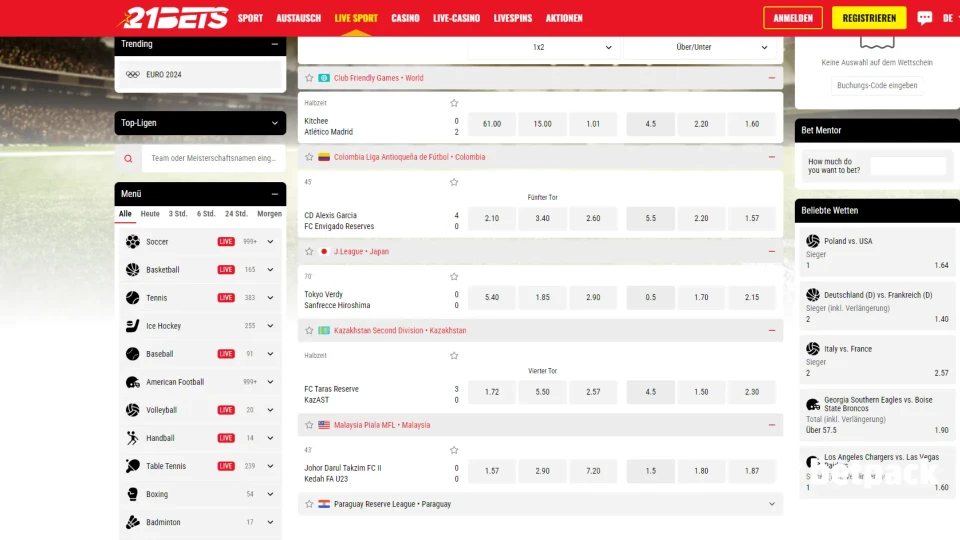Select the Poland vs. USA popular bet card
The width and height of the screenshot is (960, 540).
[877, 251]
